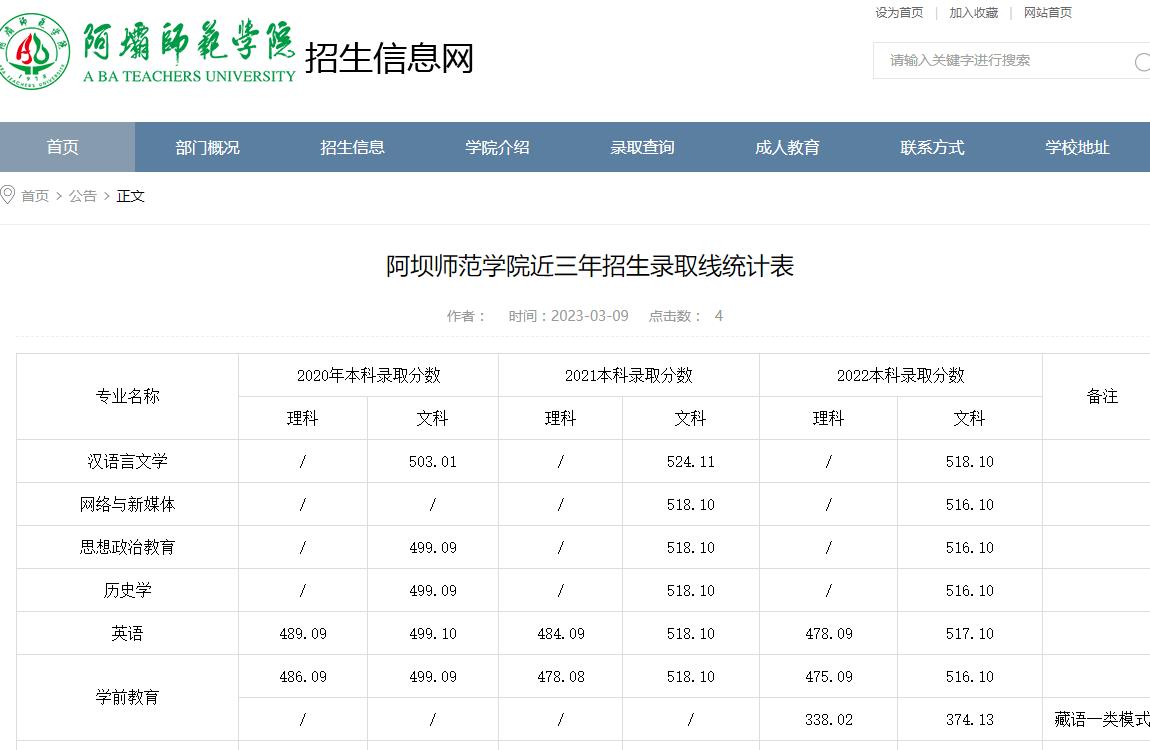
Task: Open the 招生信息 navigation menu
Action: [x=353, y=147]
